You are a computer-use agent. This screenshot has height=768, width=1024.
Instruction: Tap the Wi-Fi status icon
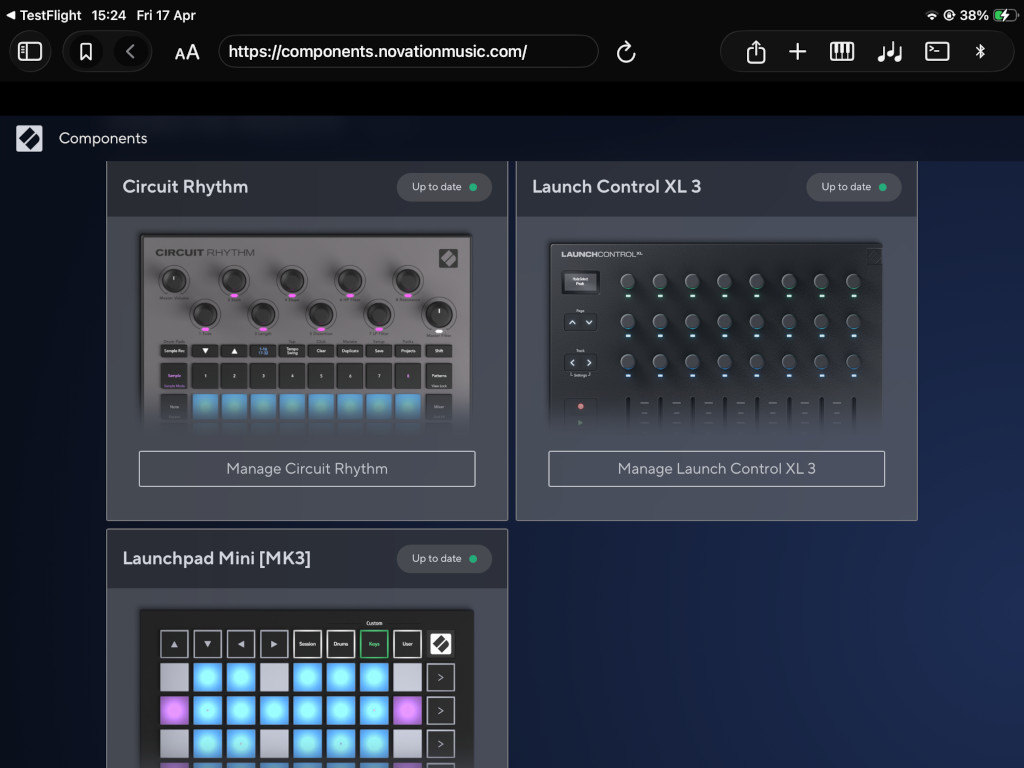tap(932, 16)
